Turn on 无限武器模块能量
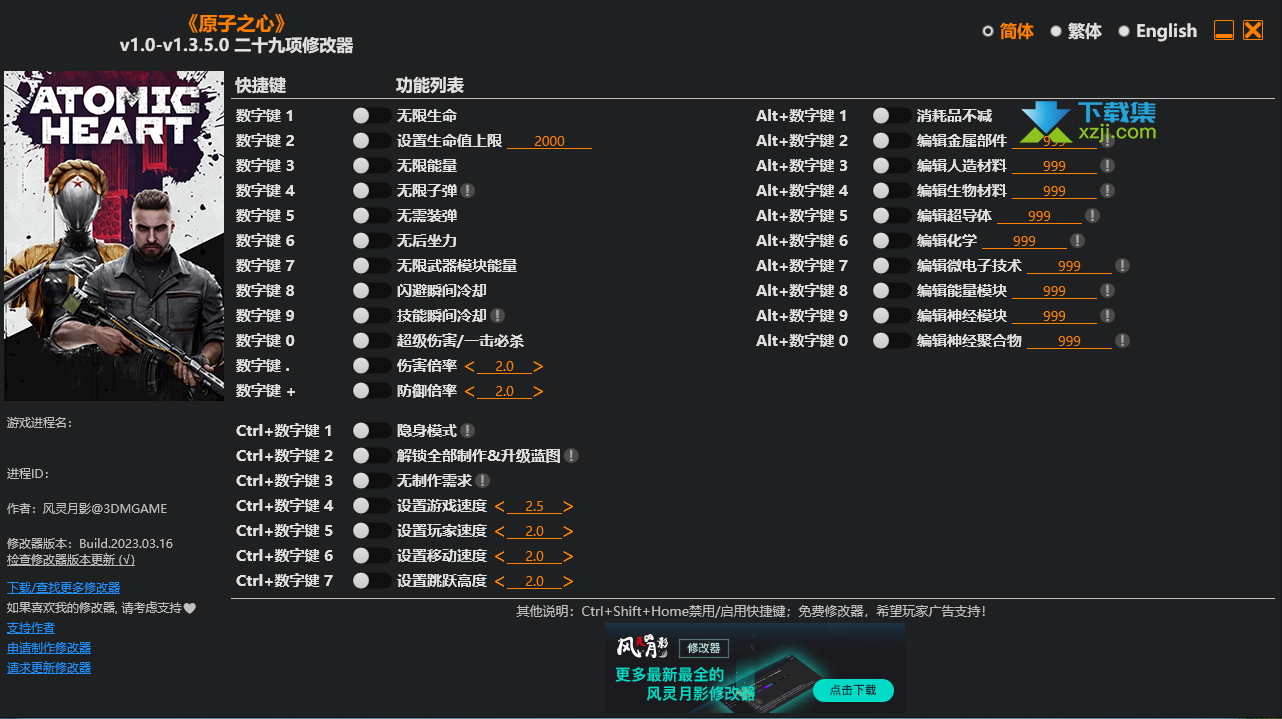This screenshot has width=1282, height=719. [371, 265]
